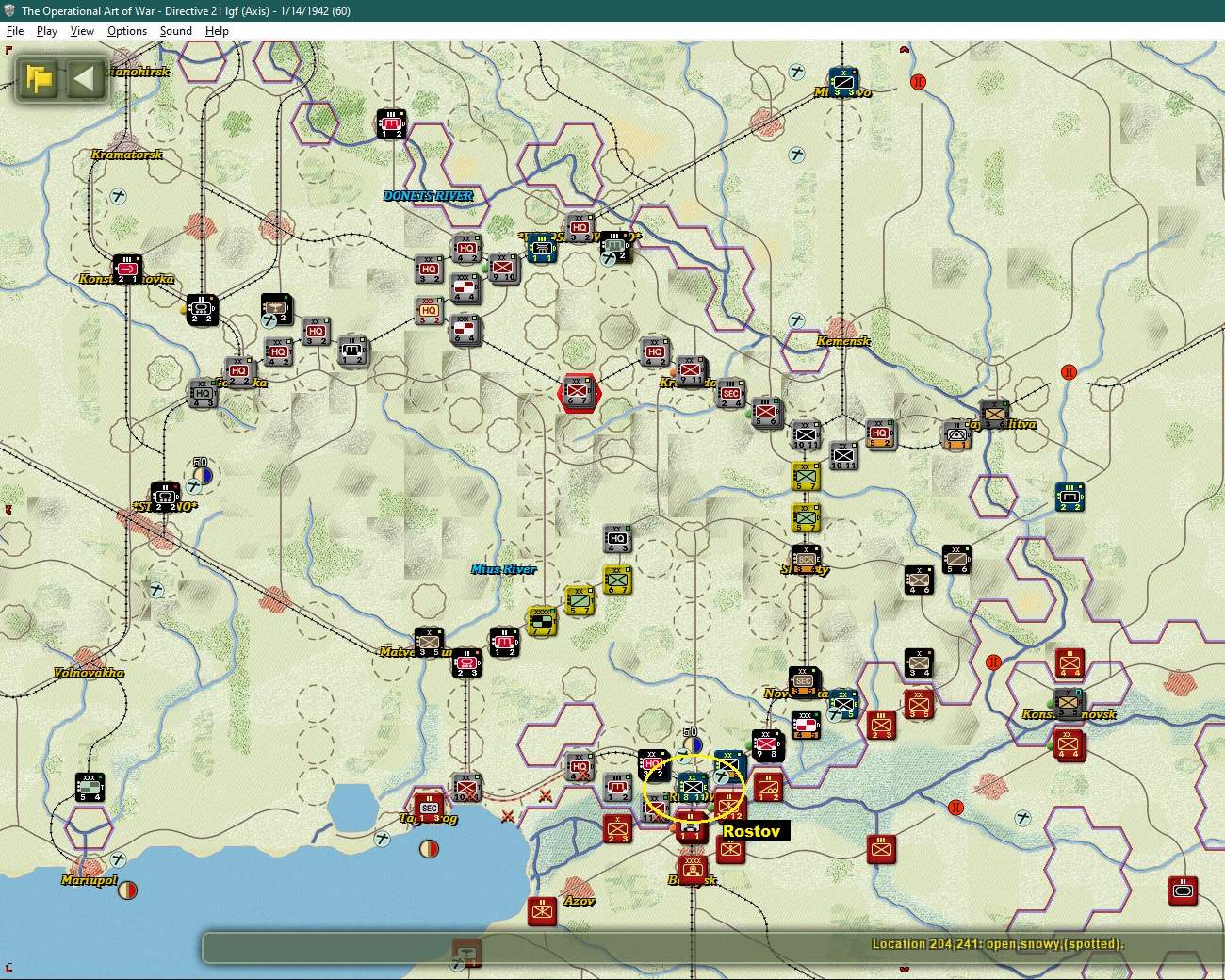Open the Help menu

(x=217, y=31)
